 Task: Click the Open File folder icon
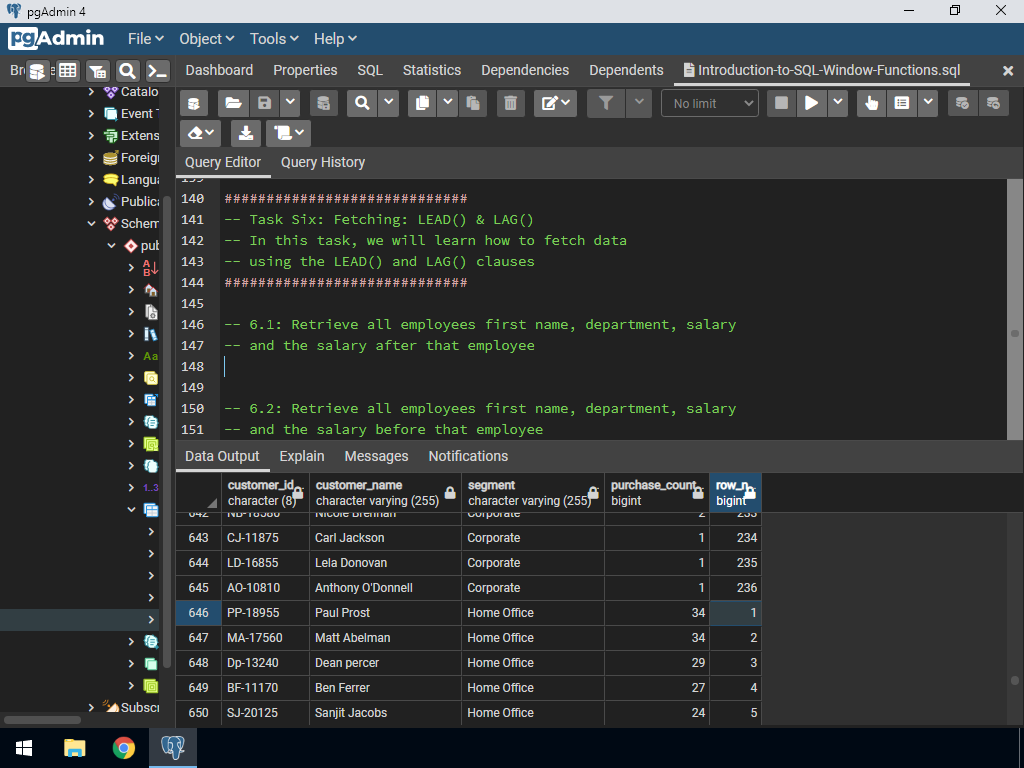point(232,103)
